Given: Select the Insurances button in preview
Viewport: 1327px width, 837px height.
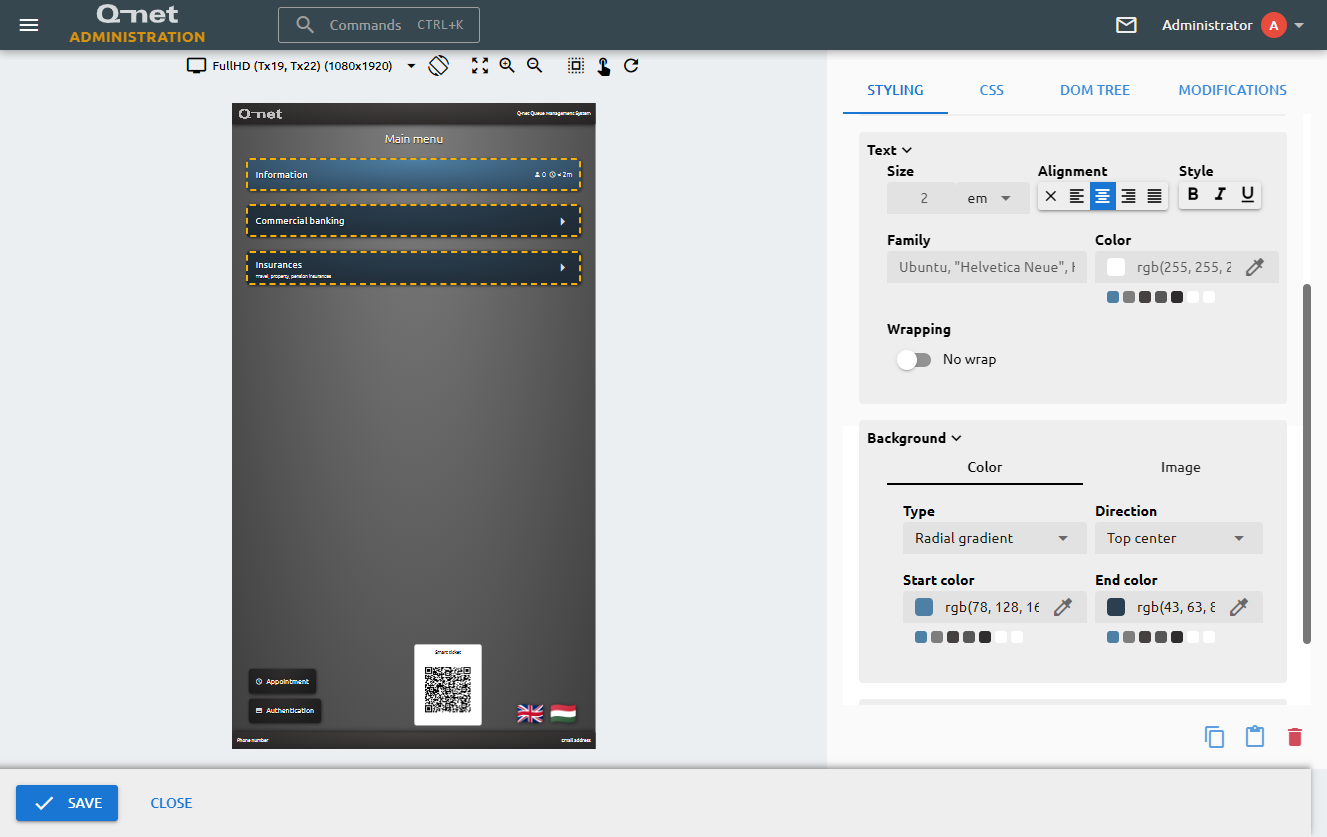Looking at the screenshot, I should click(x=413, y=268).
